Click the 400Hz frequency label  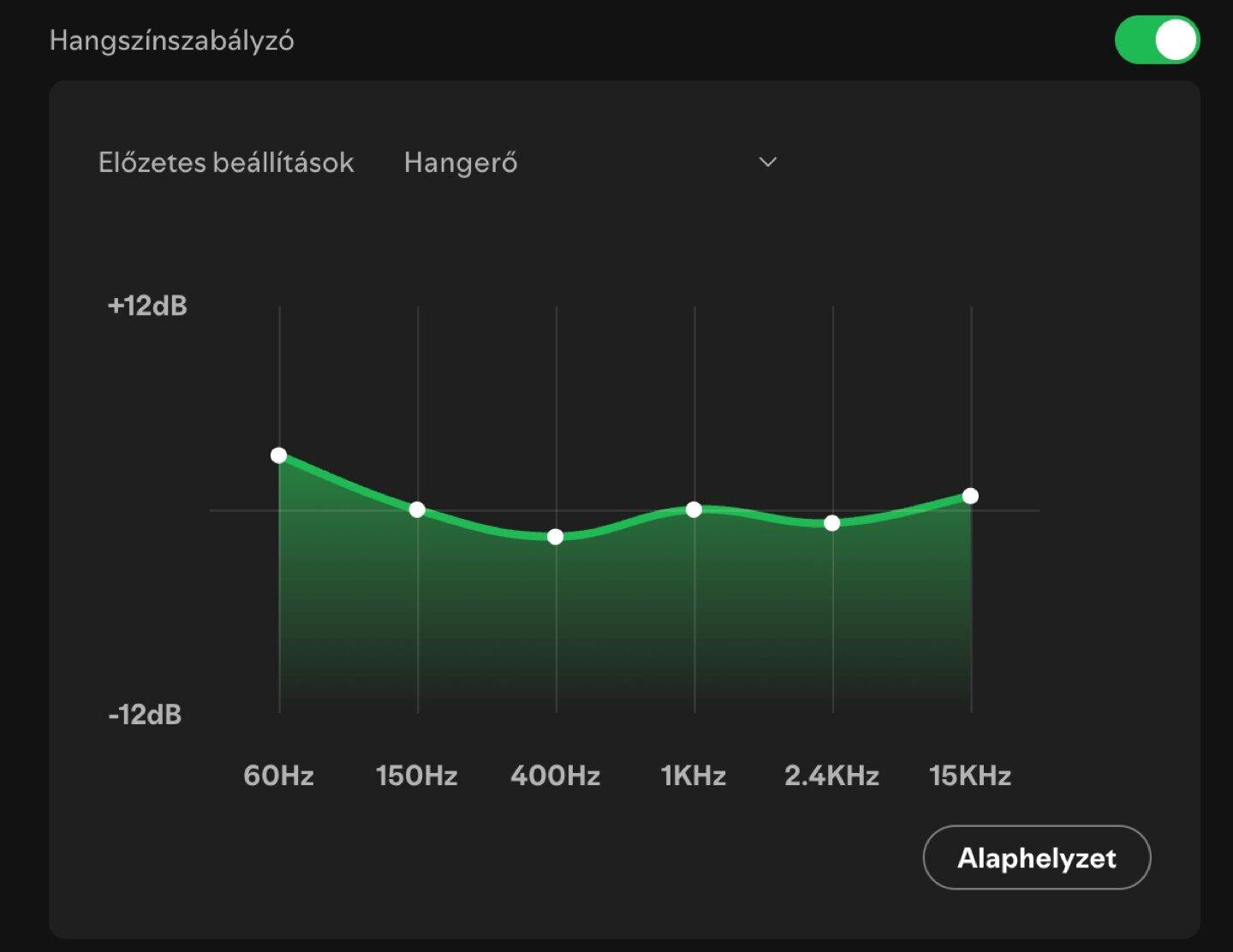point(556,776)
